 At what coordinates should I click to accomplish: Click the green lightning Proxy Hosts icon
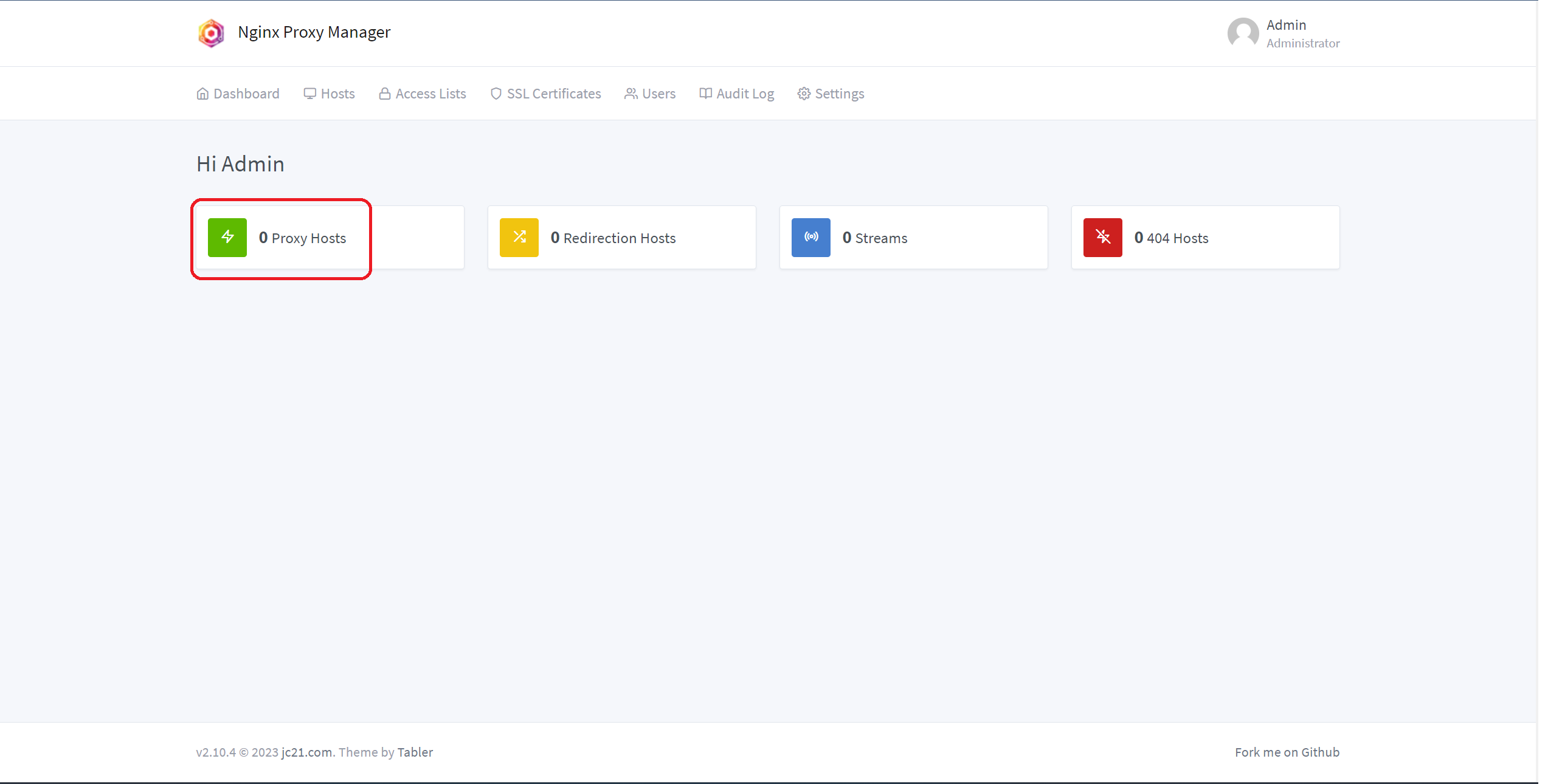pyautogui.click(x=227, y=238)
